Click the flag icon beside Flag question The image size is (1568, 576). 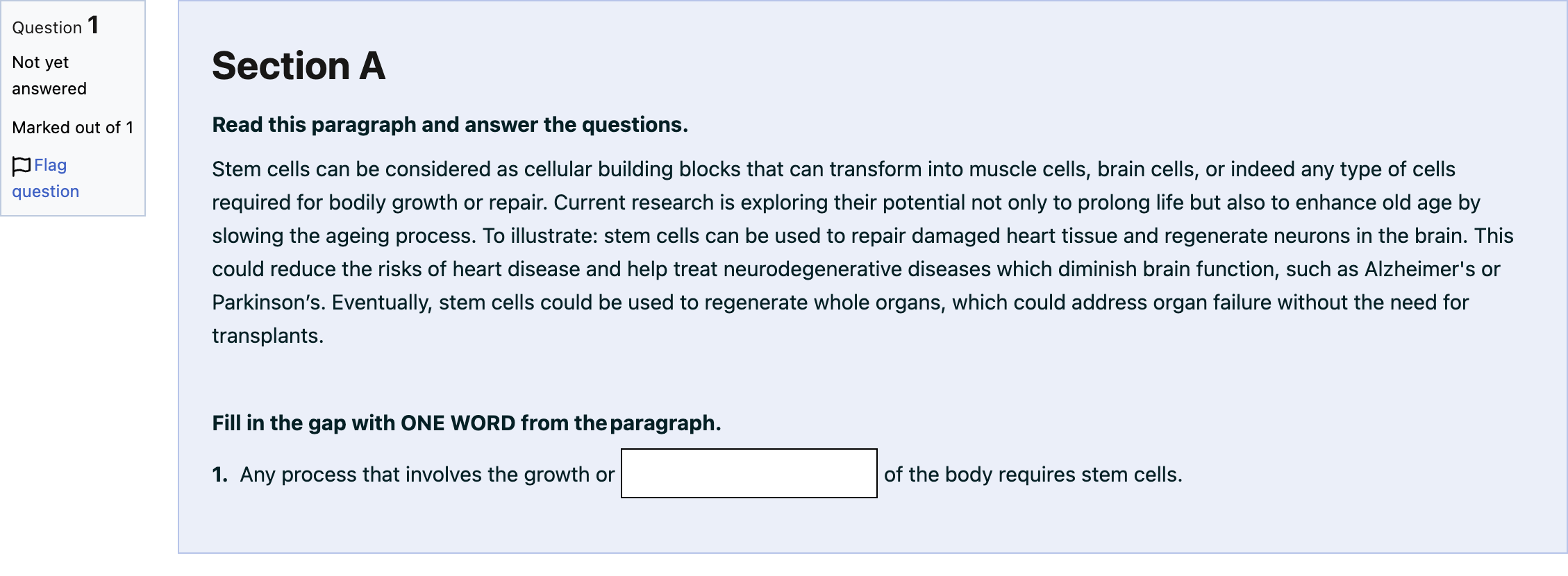pyautogui.click(x=22, y=166)
